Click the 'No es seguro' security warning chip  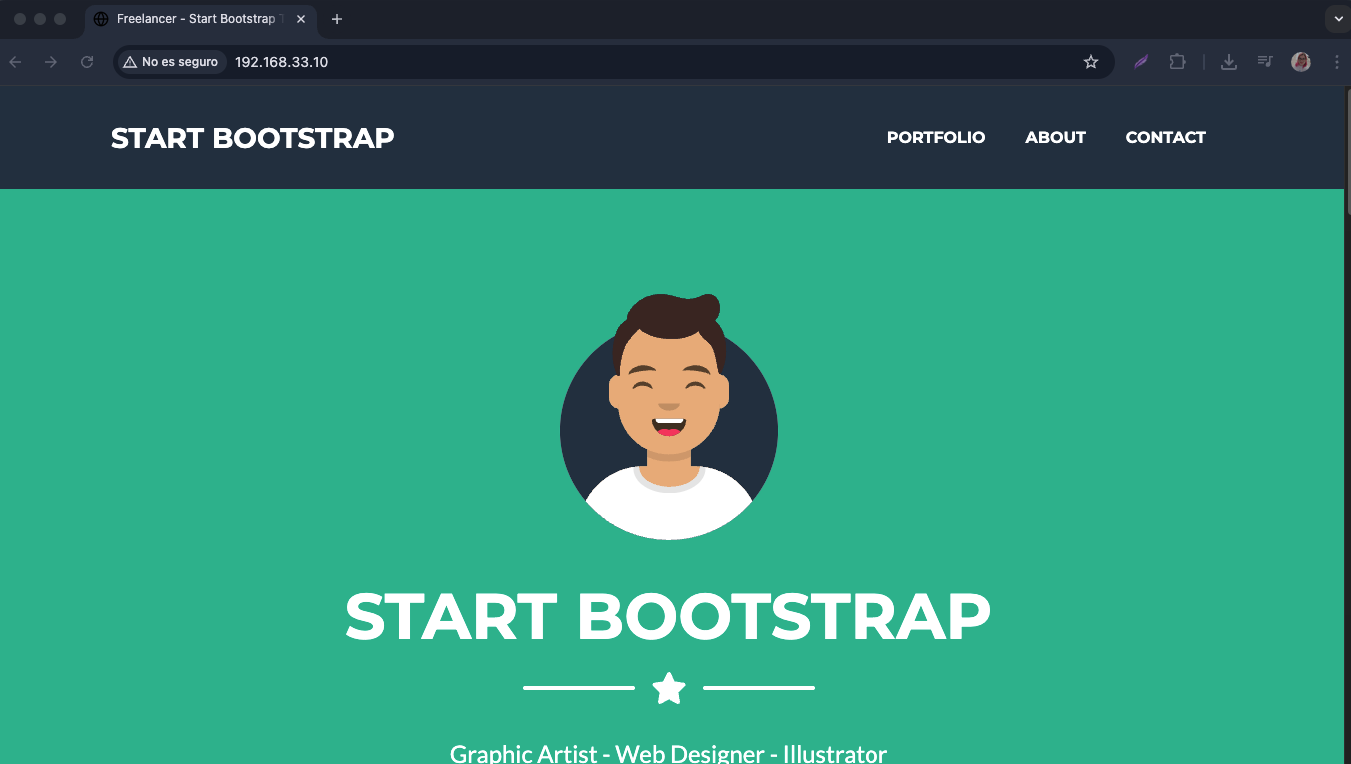[x=171, y=62]
